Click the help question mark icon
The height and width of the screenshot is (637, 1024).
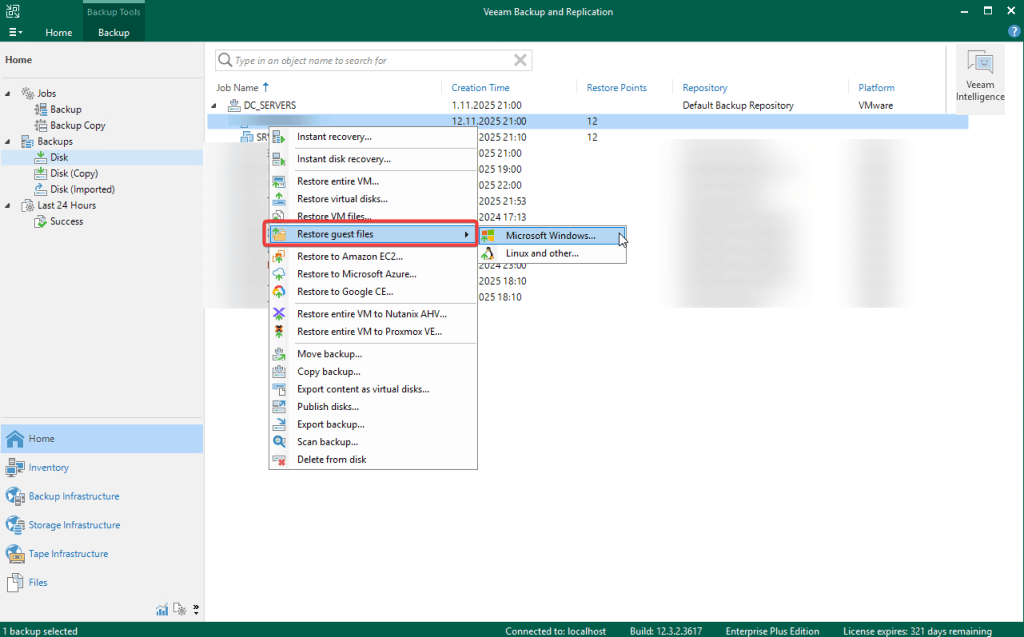pyautogui.click(x=1014, y=31)
